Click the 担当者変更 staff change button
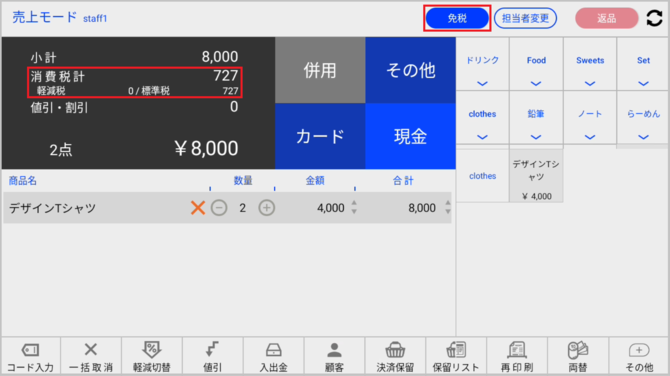This screenshot has height=376, width=670. tap(525, 18)
